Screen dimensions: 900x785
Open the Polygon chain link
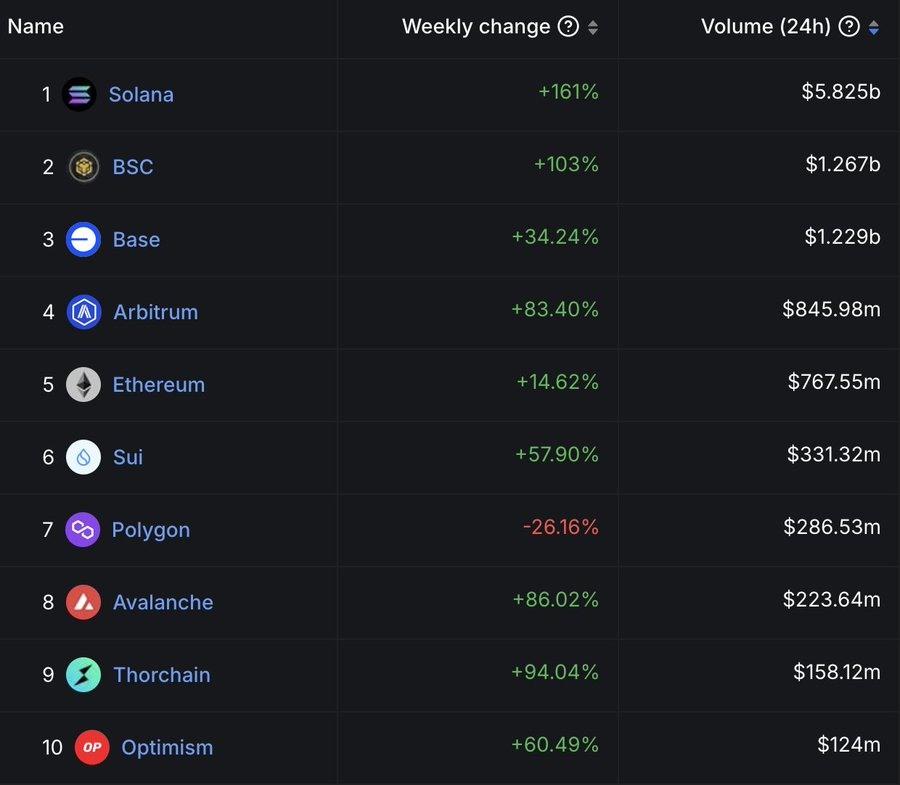coord(150,530)
